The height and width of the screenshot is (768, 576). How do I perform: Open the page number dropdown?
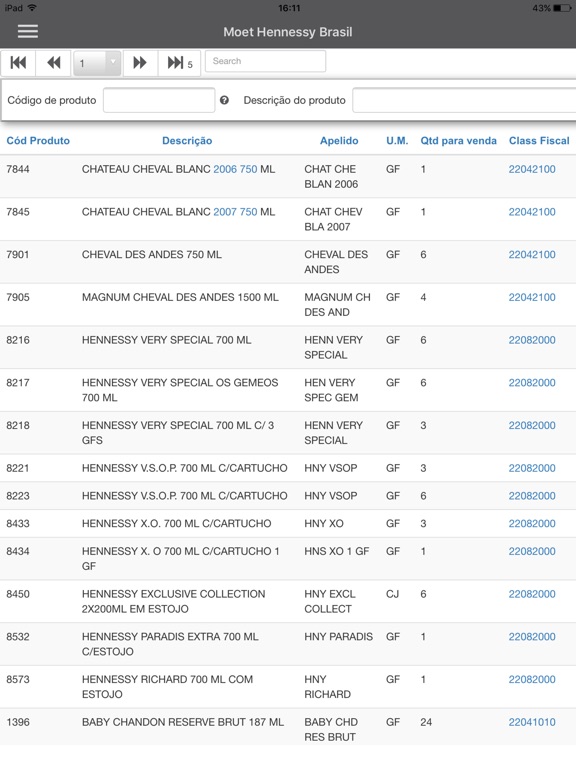coord(97,63)
